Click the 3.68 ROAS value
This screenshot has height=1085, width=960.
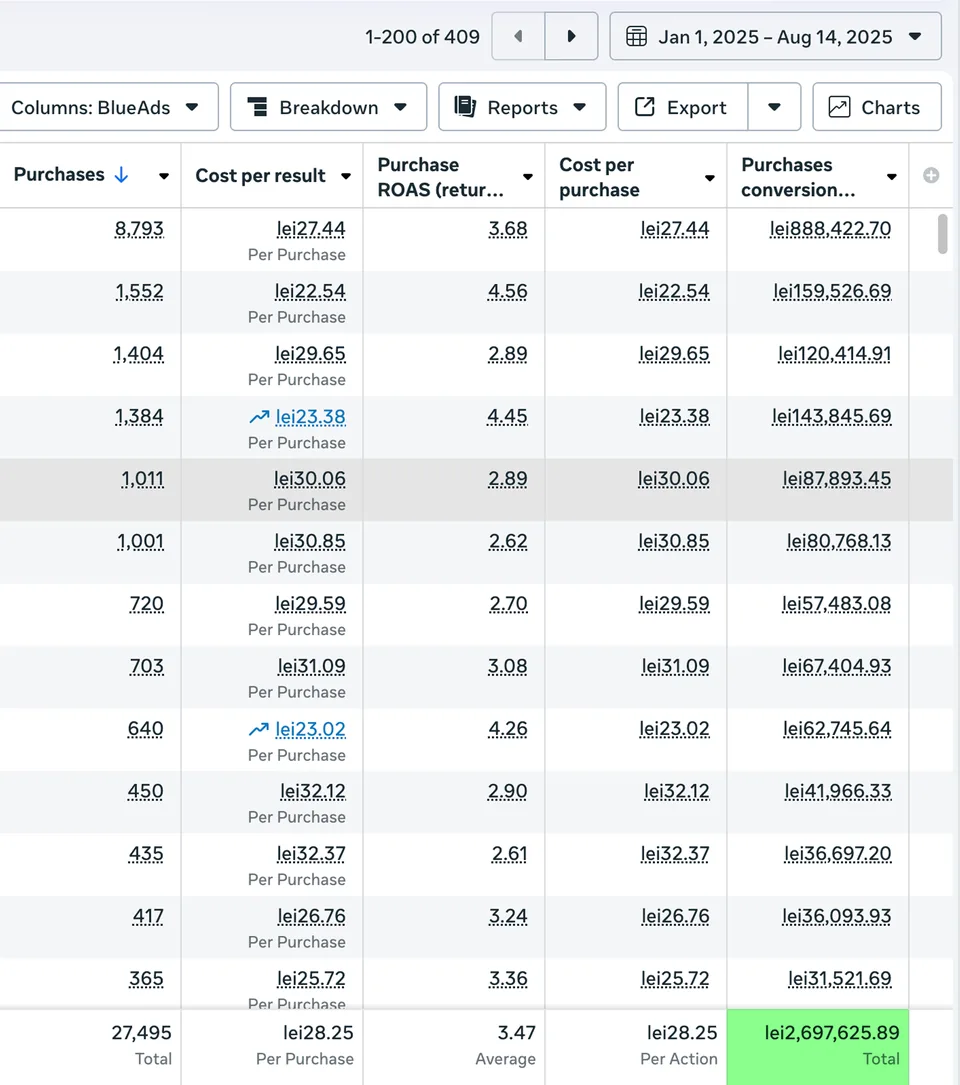pos(507,229)
